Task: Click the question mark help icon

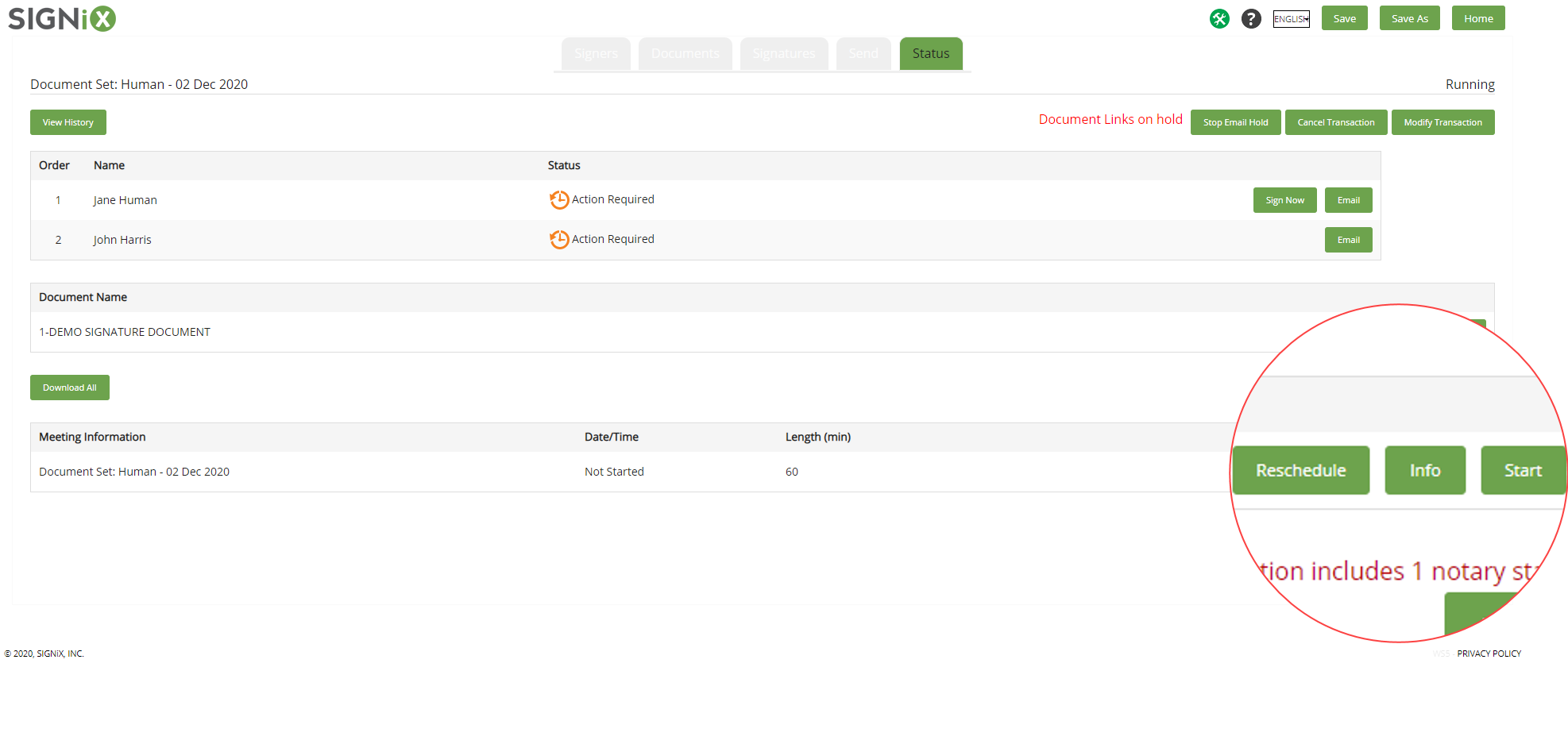Action: [x=1251, y=18]
